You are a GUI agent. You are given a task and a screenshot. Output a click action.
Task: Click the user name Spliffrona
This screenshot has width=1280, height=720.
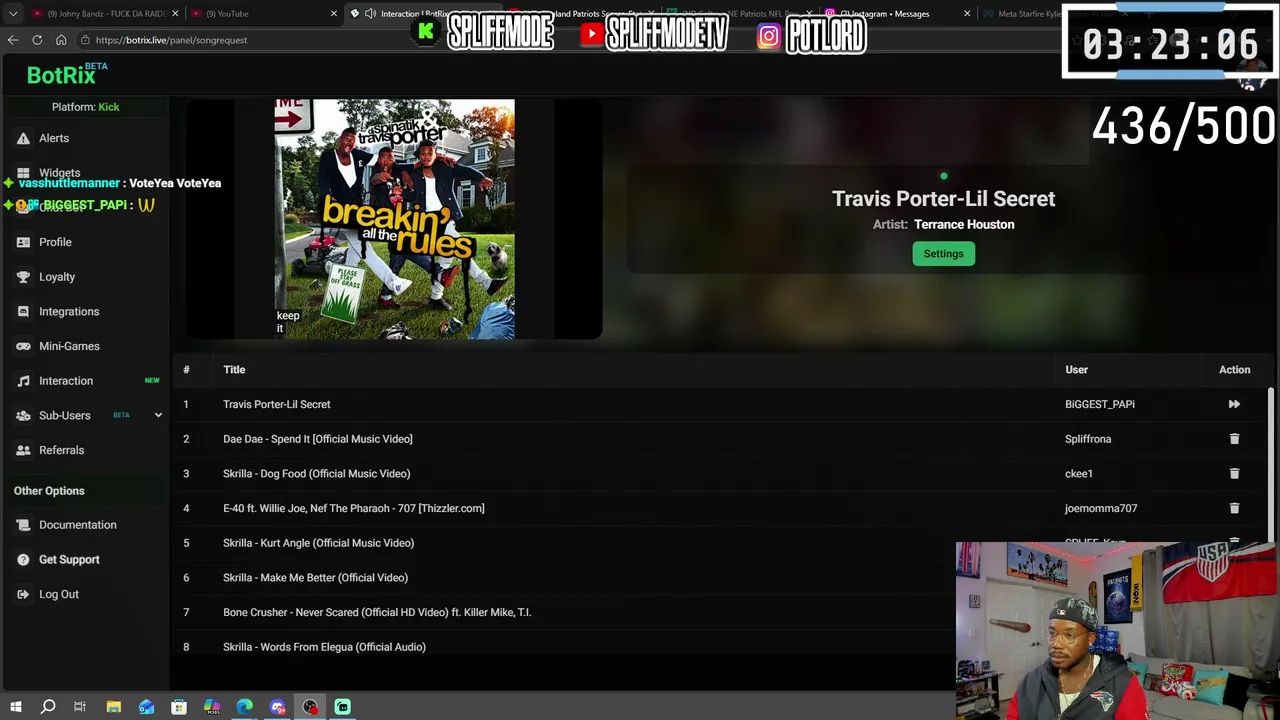point(1088,439)
